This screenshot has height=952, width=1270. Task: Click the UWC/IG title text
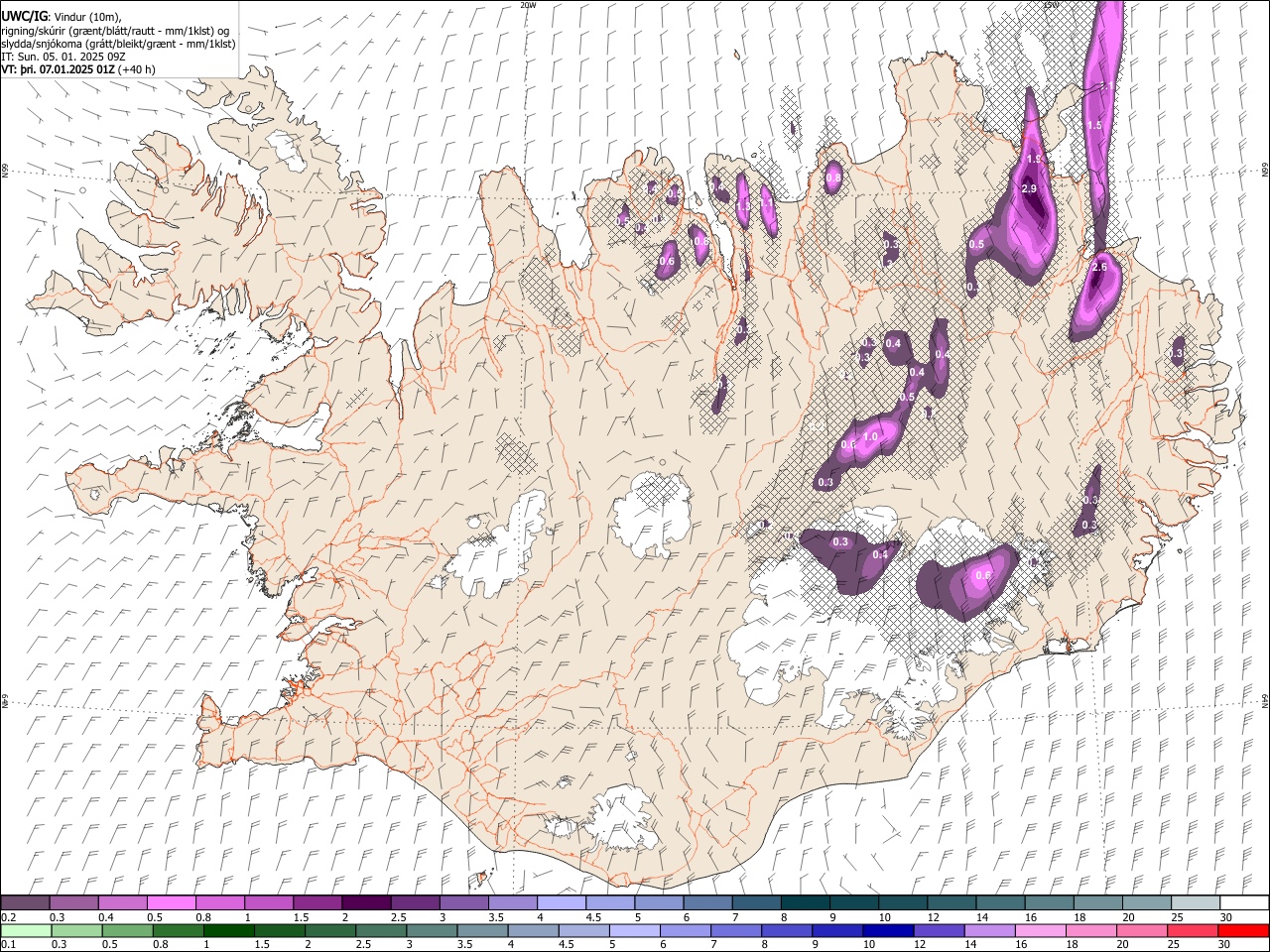click(x=23, y=16)
